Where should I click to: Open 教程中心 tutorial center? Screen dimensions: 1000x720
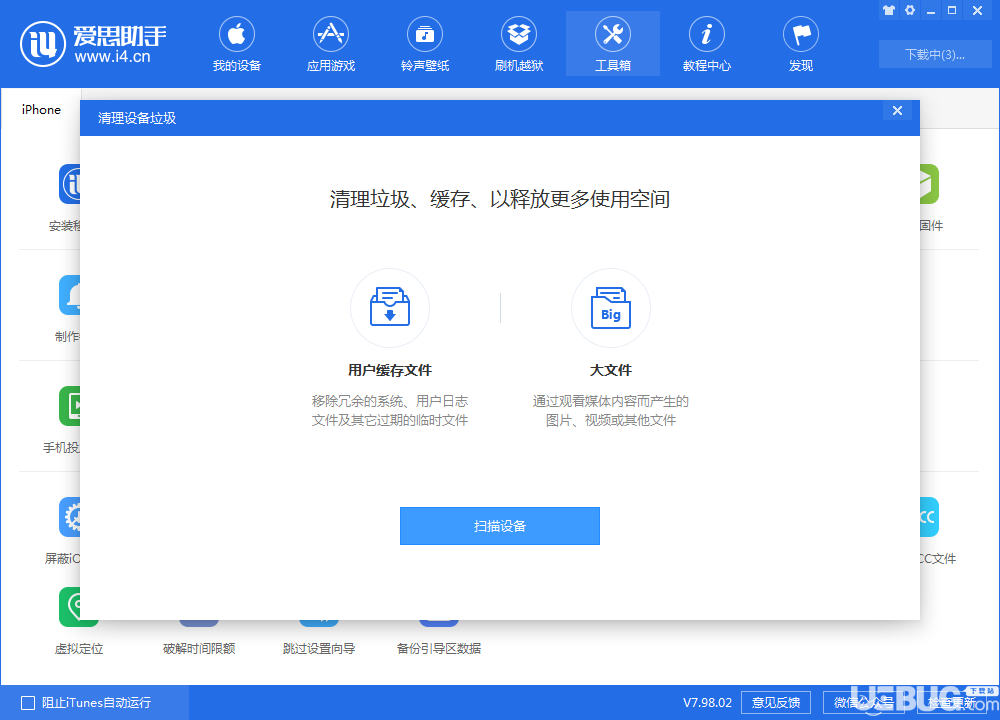707,44
